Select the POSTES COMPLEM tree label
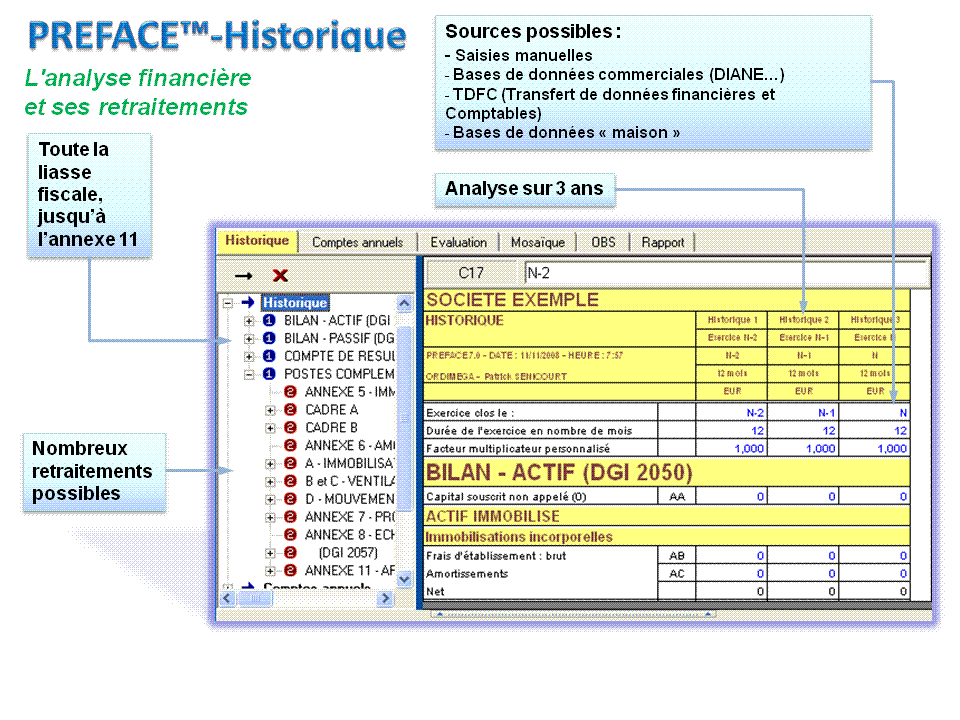Viewport: 960px width, 720px height. pos(339,373)
